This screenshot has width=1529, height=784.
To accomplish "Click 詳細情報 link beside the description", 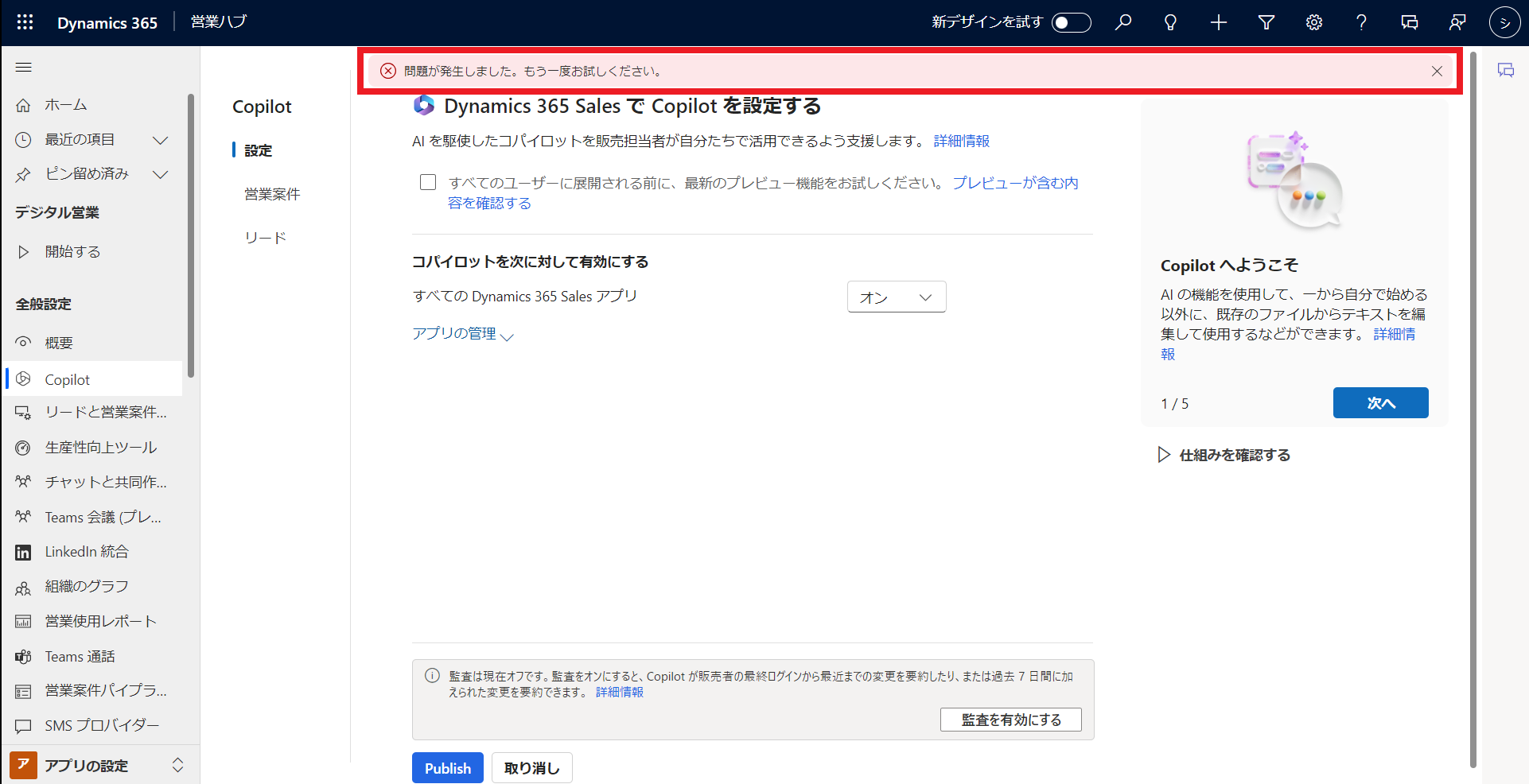I will tap(962, 141).
